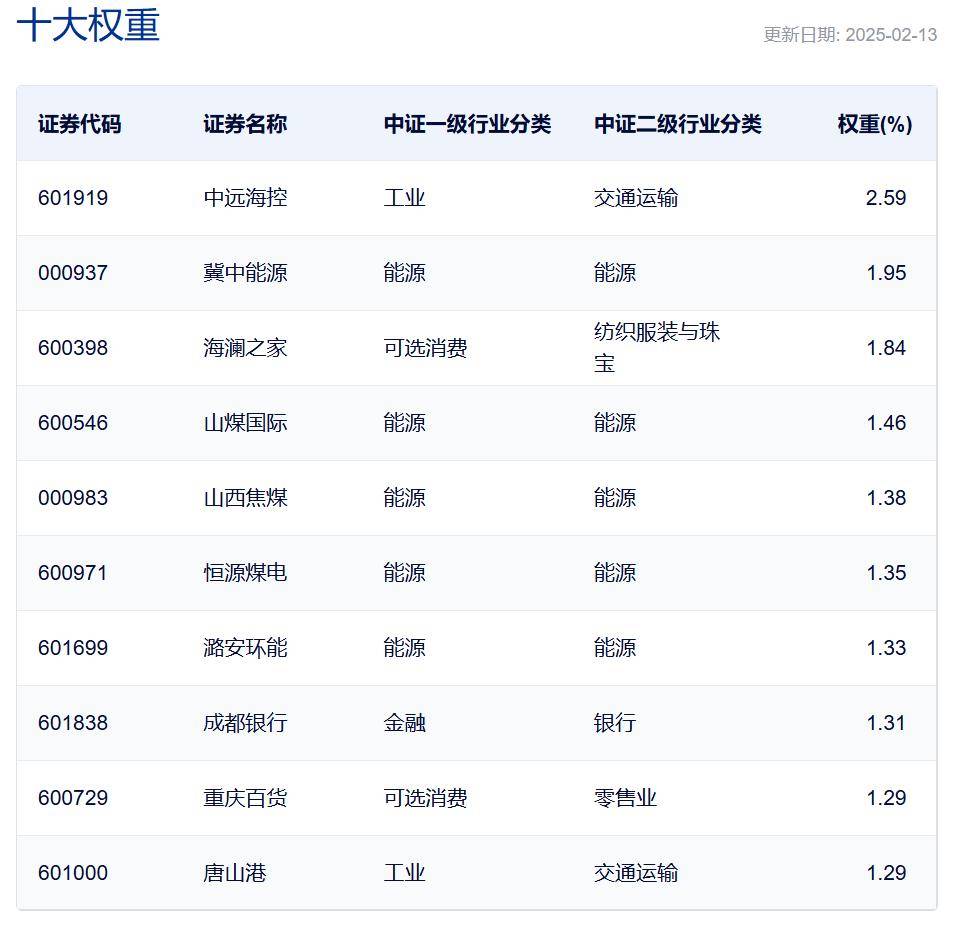Select stock name 恒源煤电
966x930 pixels.
pos(245,573)
